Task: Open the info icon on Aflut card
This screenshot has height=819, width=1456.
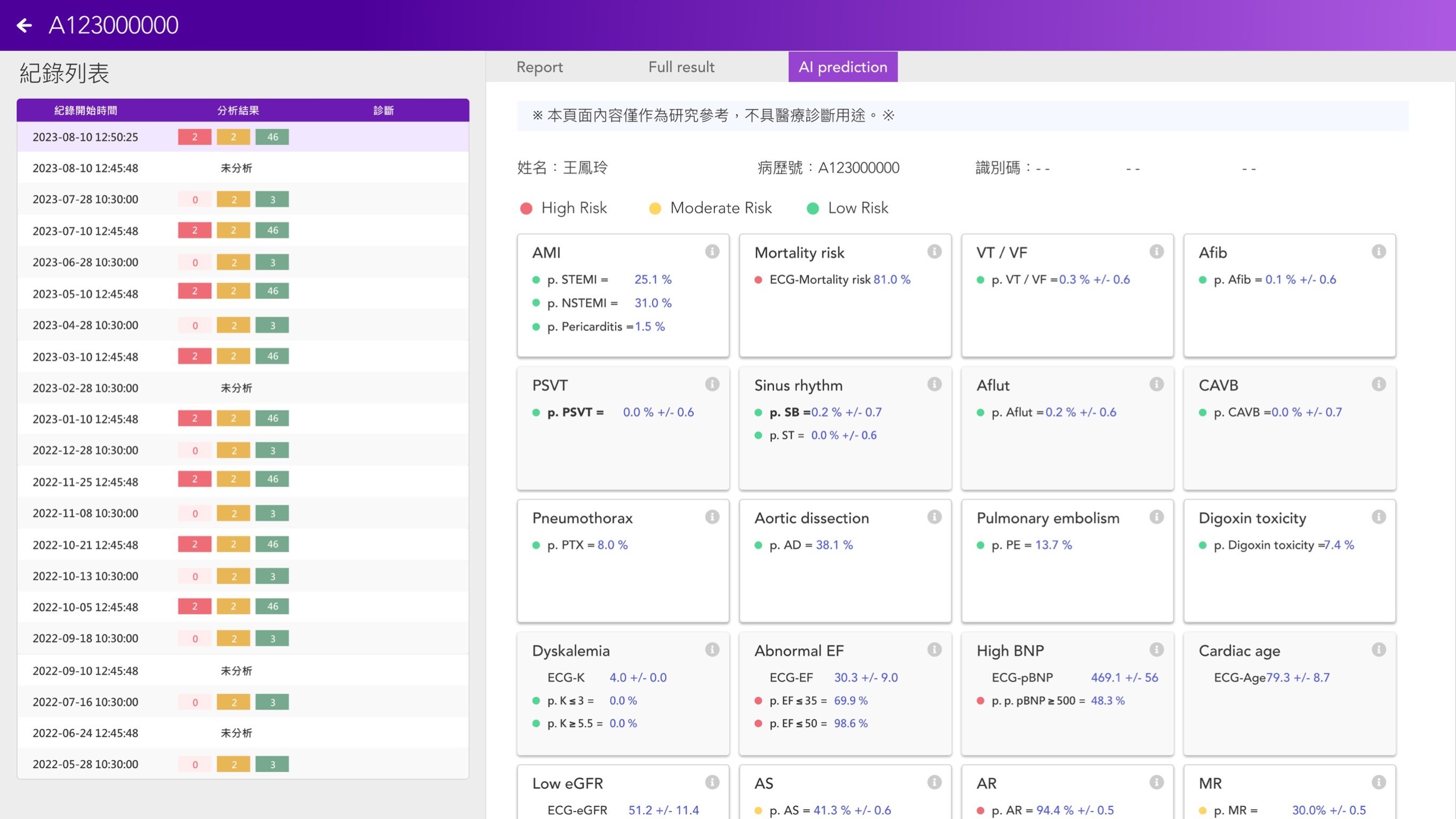Action: point(1157,384)
